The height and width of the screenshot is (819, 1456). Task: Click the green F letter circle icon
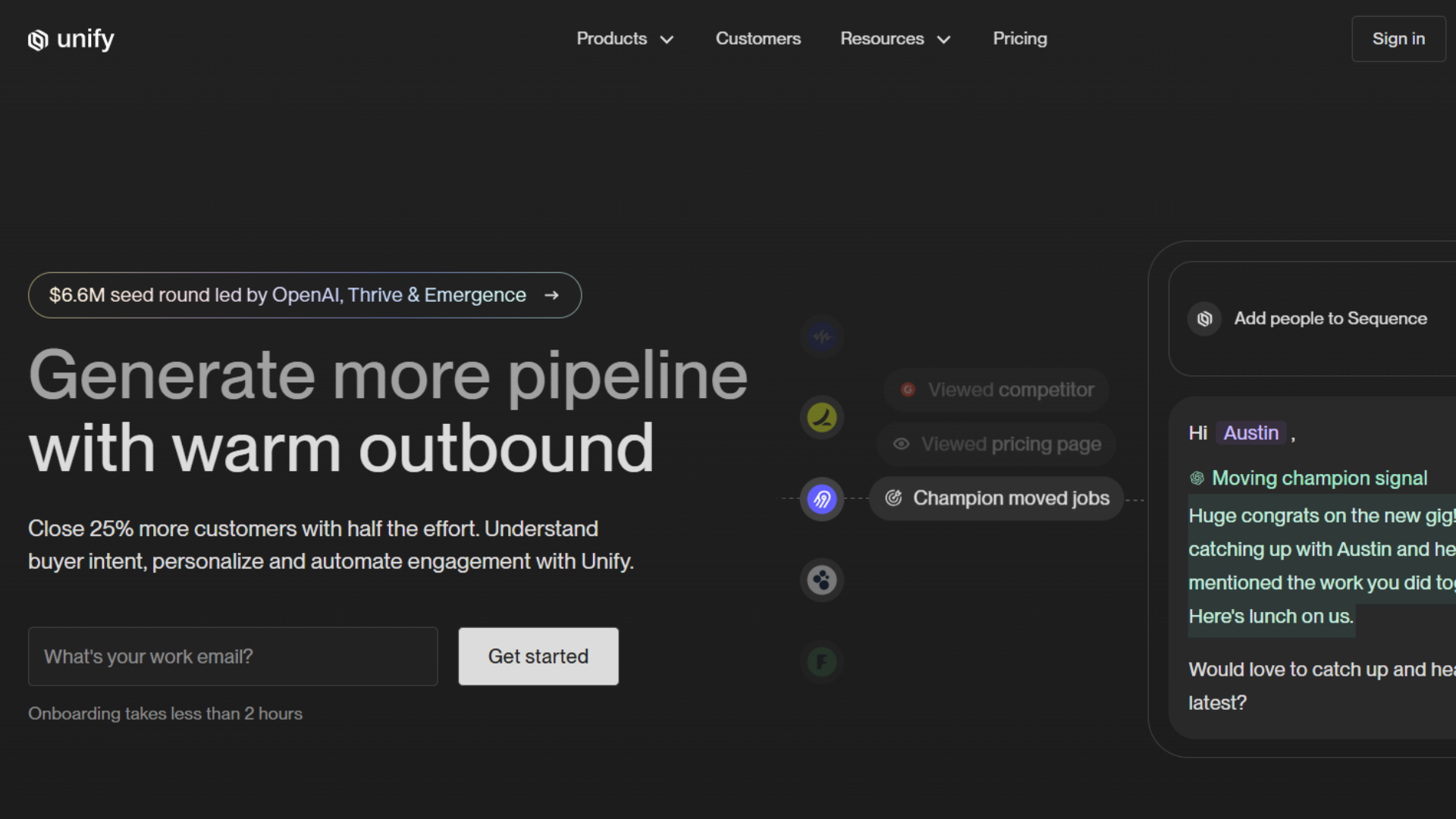tap(822, 662)
